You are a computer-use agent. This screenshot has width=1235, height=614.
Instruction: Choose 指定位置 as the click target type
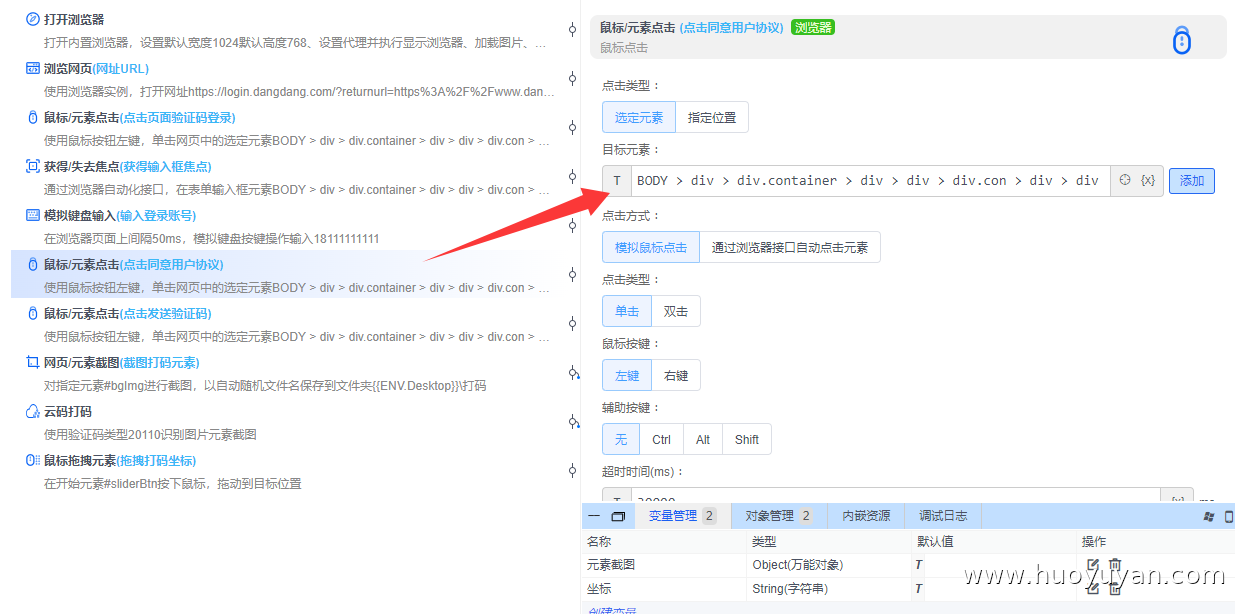point(712,117)
